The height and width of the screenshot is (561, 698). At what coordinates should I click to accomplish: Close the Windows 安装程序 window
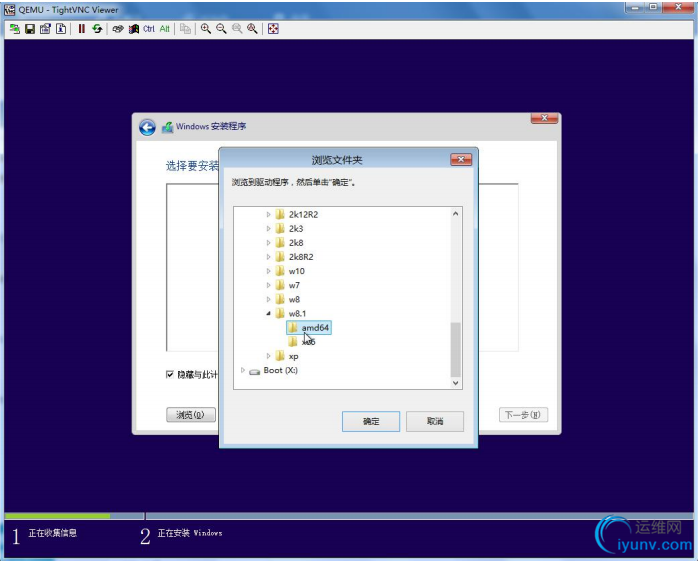[x=544, y=118]
